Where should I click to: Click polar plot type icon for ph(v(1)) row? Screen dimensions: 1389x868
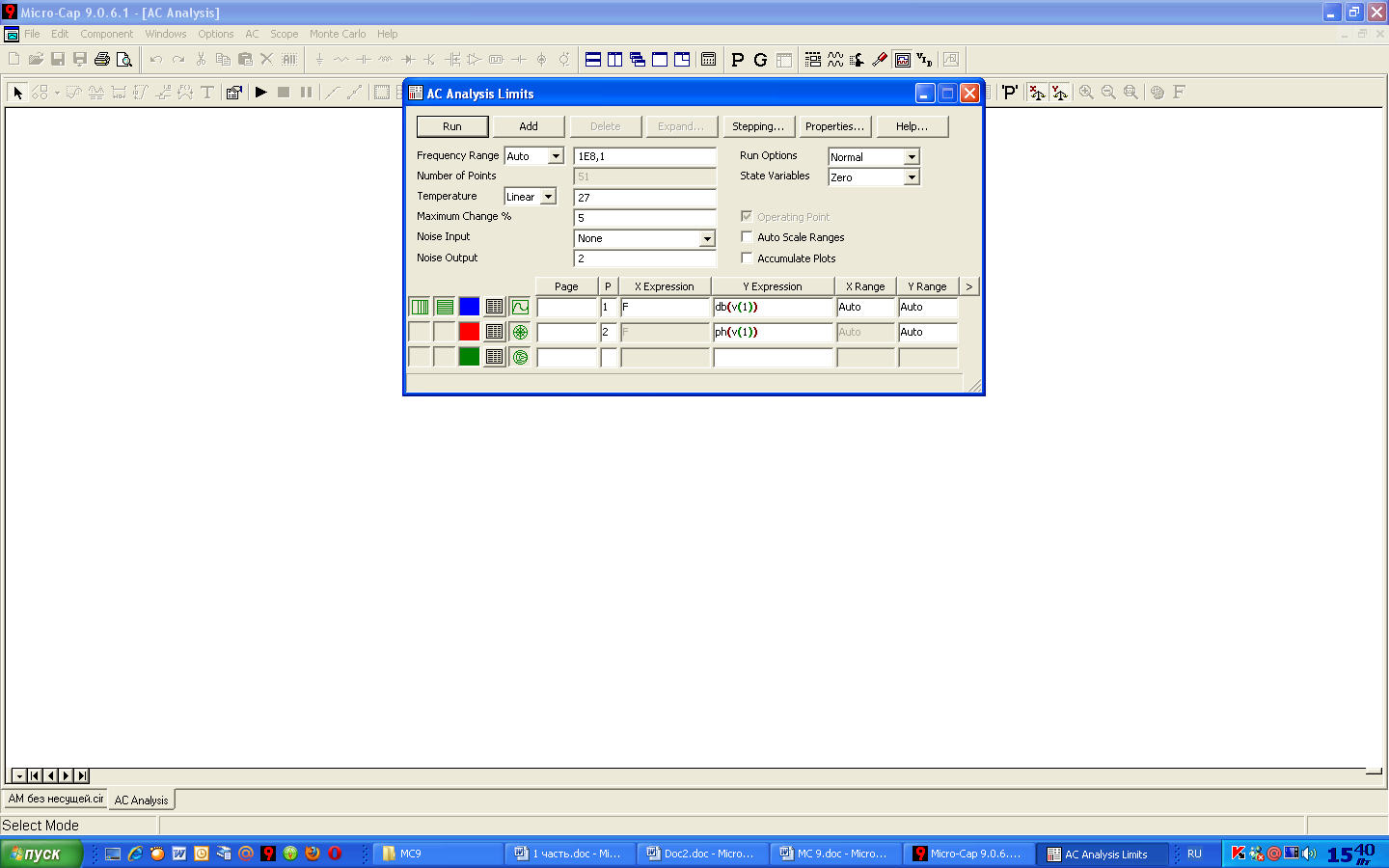tap(520, 332)
